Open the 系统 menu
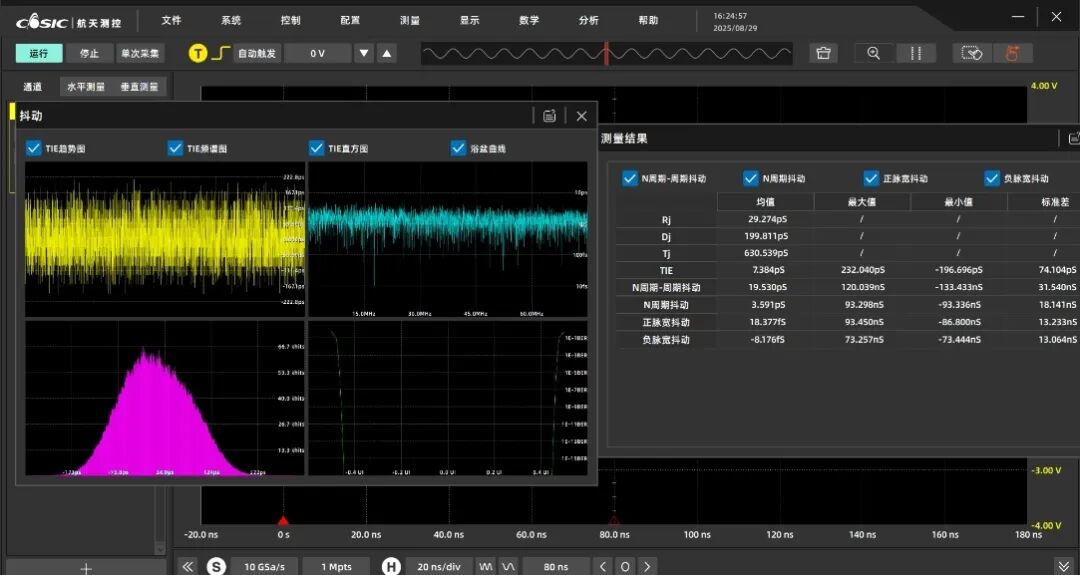 pos(231,20)
